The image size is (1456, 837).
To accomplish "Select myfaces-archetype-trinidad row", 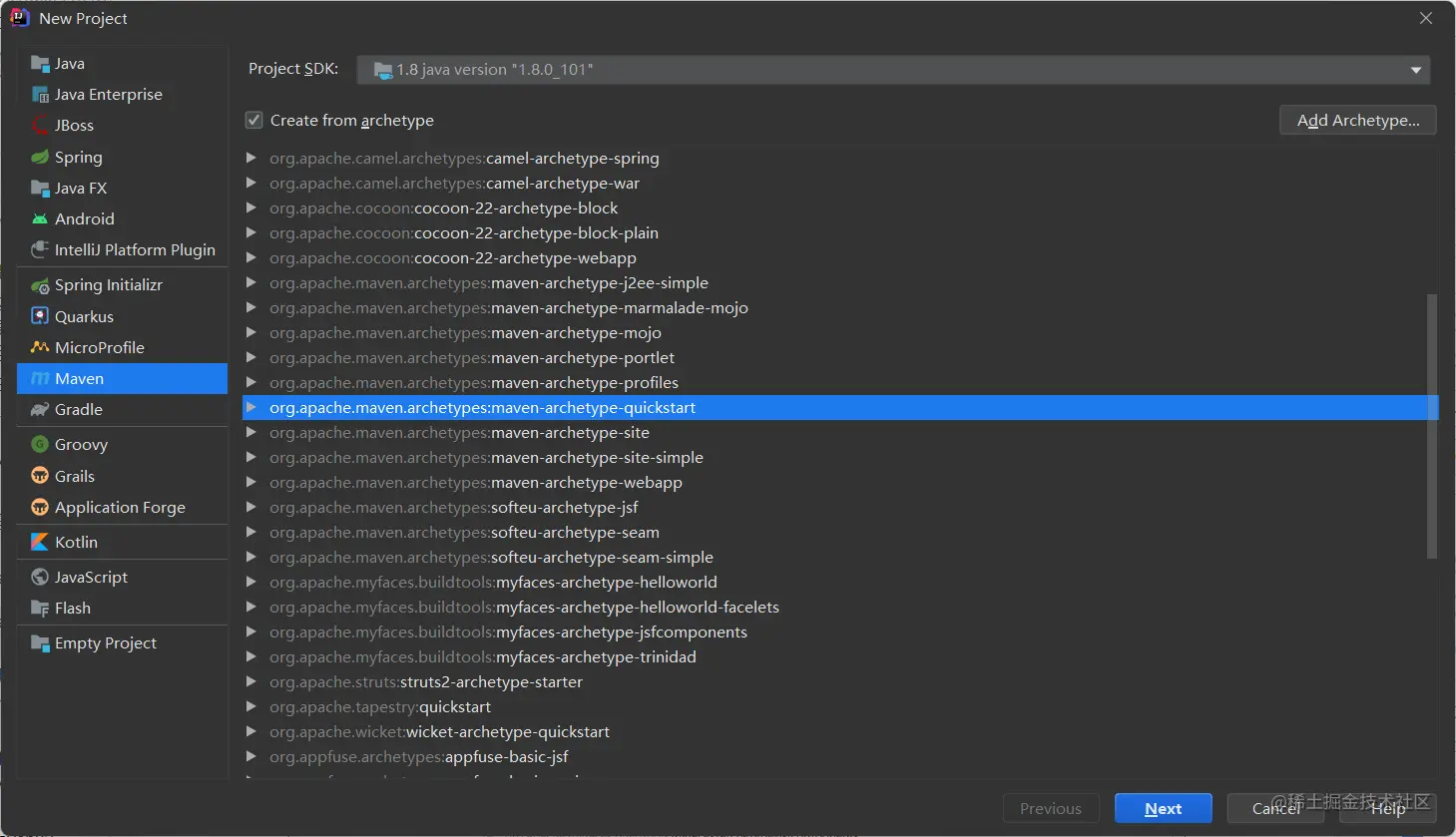I will 840,656.
